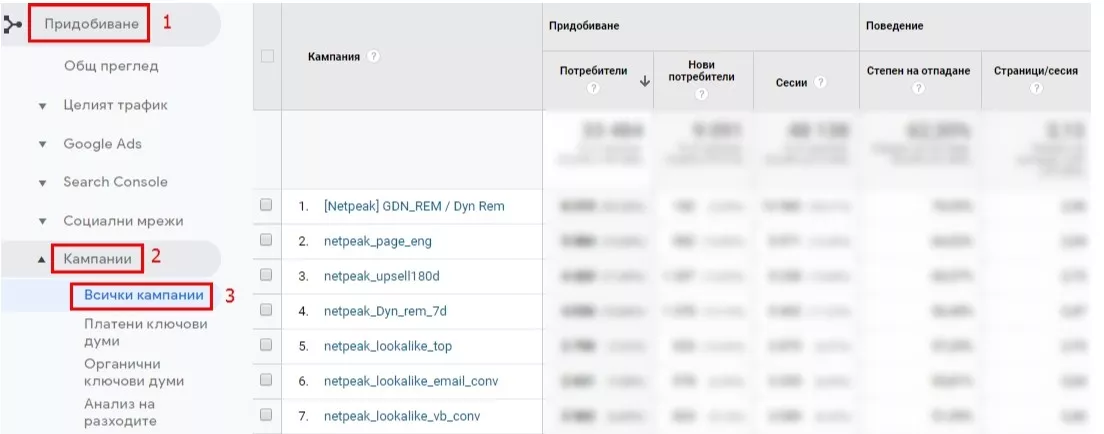The height and width of the screenshot is (434, 1104).
Task: Expand the Целият трафик section arrow
Action: pyautogui.click(x=42, y=106)
